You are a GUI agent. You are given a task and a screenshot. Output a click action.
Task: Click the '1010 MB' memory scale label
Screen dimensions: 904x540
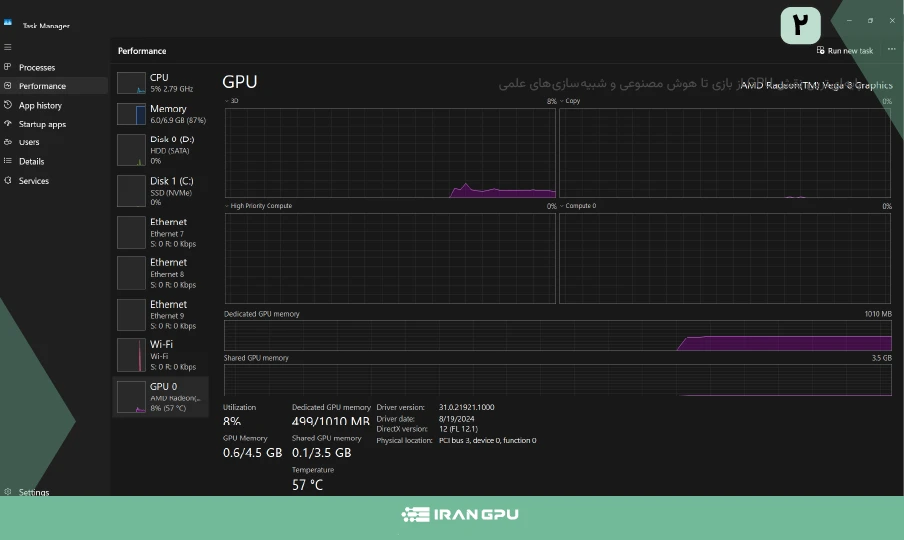(x=878, y=314)
